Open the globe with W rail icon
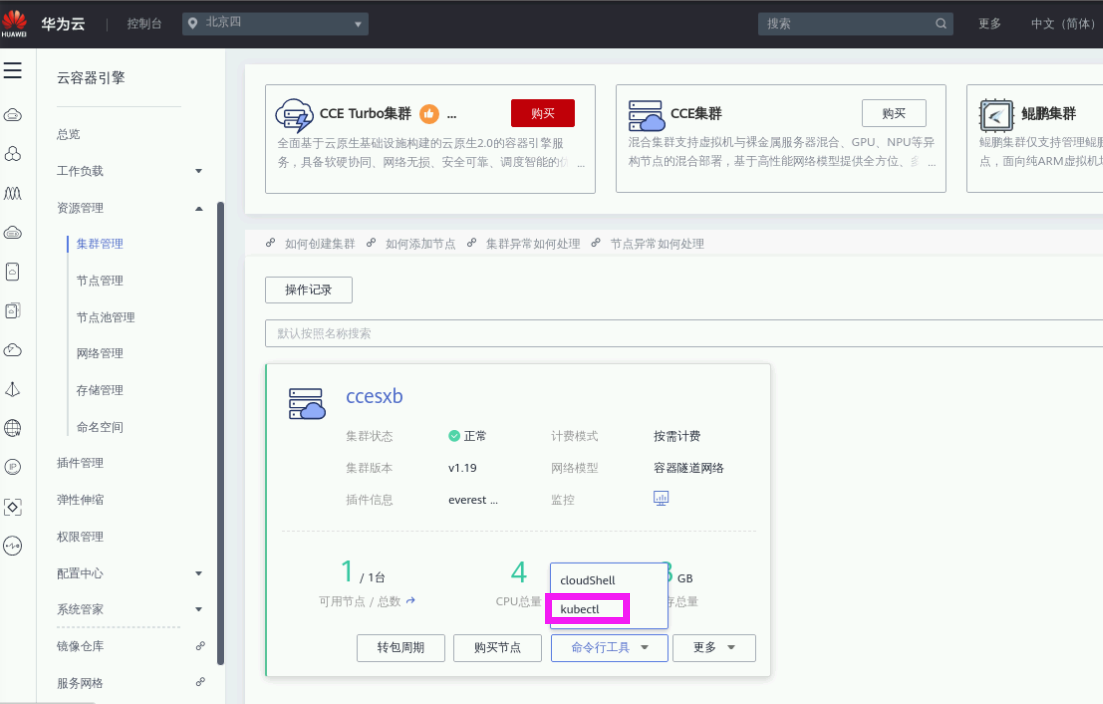This screenshot has height=704, width=1103. pyautogui.click(x=13, y=428)
